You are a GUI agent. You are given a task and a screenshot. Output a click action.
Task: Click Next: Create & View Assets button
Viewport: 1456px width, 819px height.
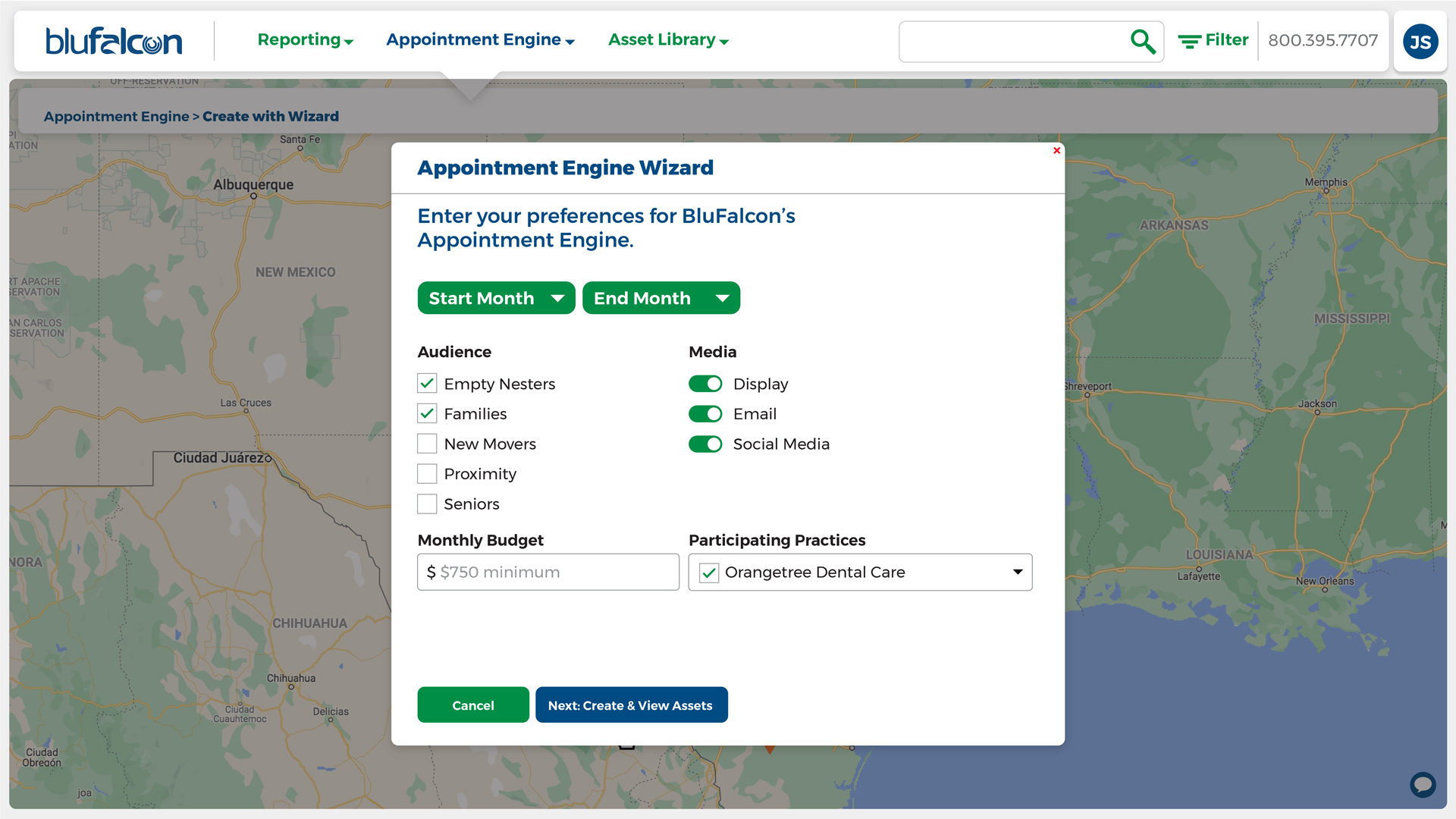[631, 705]
